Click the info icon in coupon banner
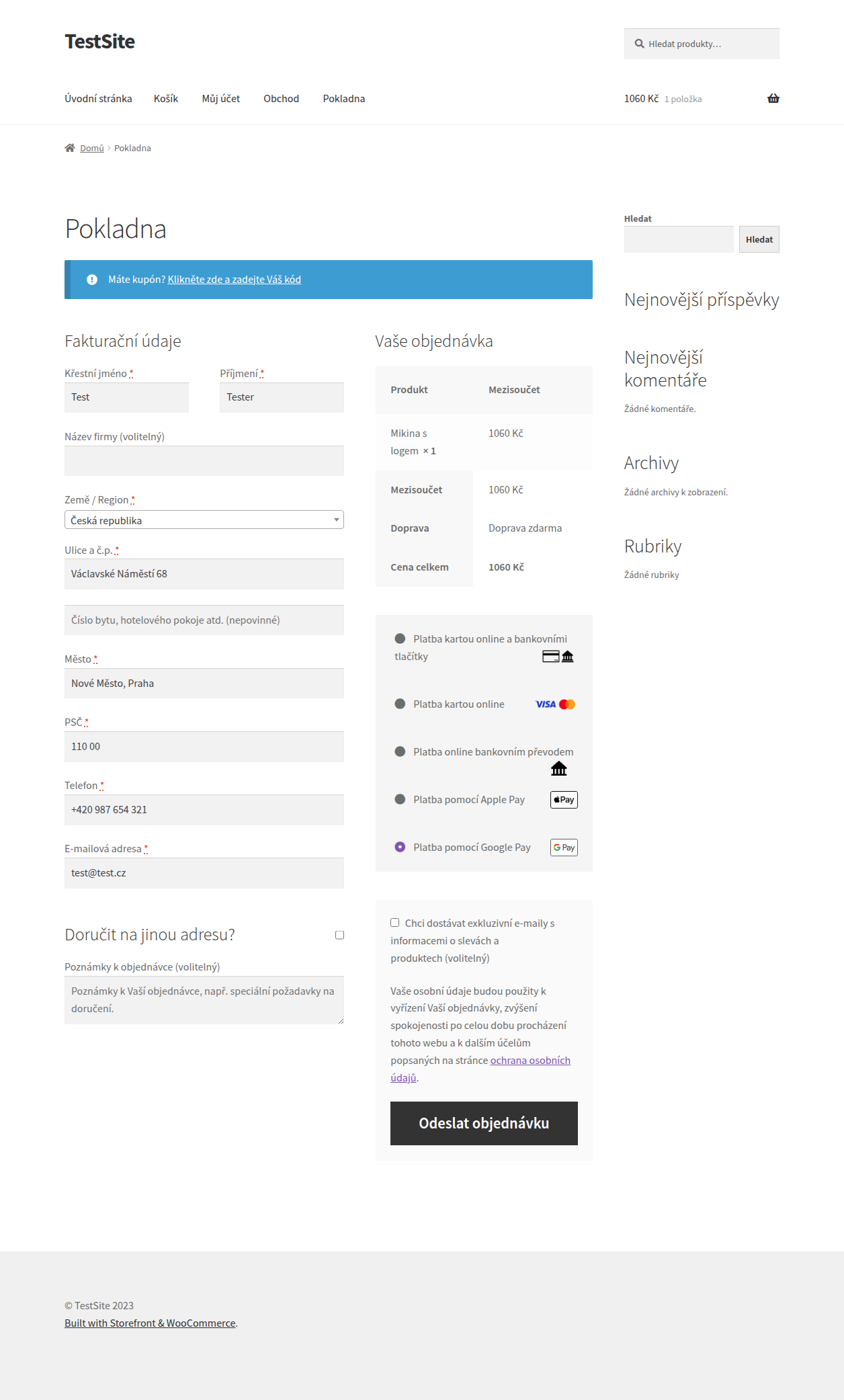 coord(92,280)
